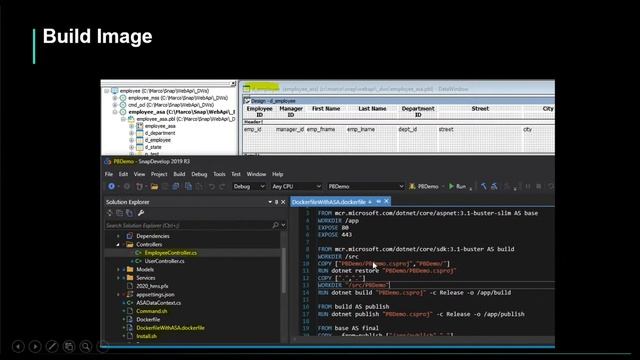Image resolution: width=640 pixels, height=360 pixels.
Task: Collapse the employee_asa target in PowerBuilder tree
Action: pyautogui.click(x=115, y=112)
